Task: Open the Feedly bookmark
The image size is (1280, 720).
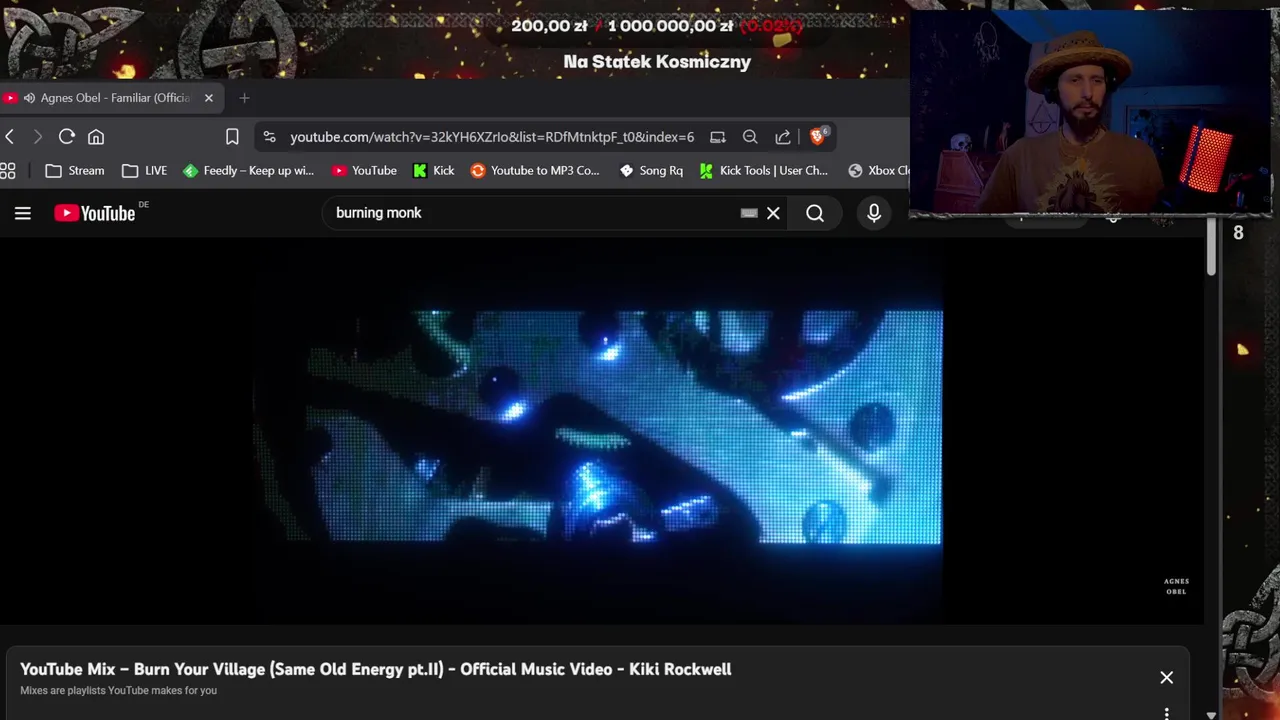Action: (x=249, y=171)
